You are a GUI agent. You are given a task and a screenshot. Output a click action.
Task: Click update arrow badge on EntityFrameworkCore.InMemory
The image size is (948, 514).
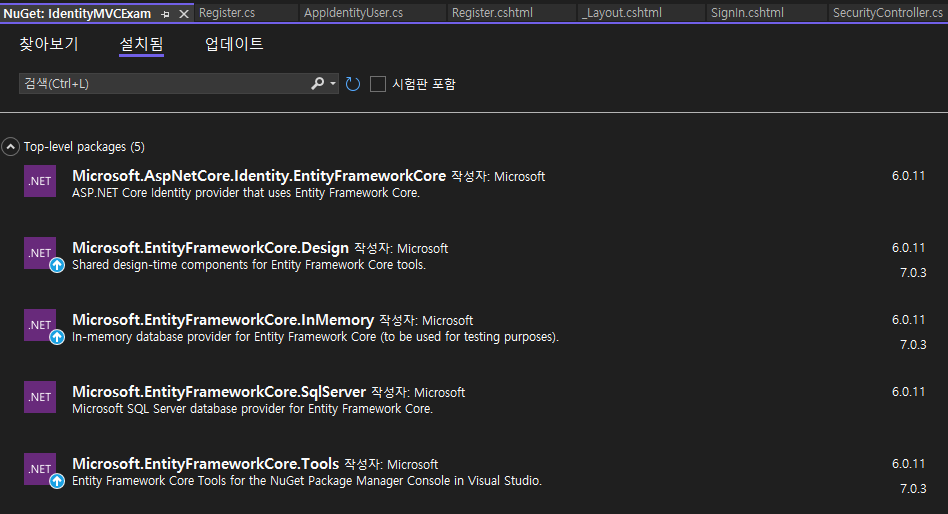(57, 337)
